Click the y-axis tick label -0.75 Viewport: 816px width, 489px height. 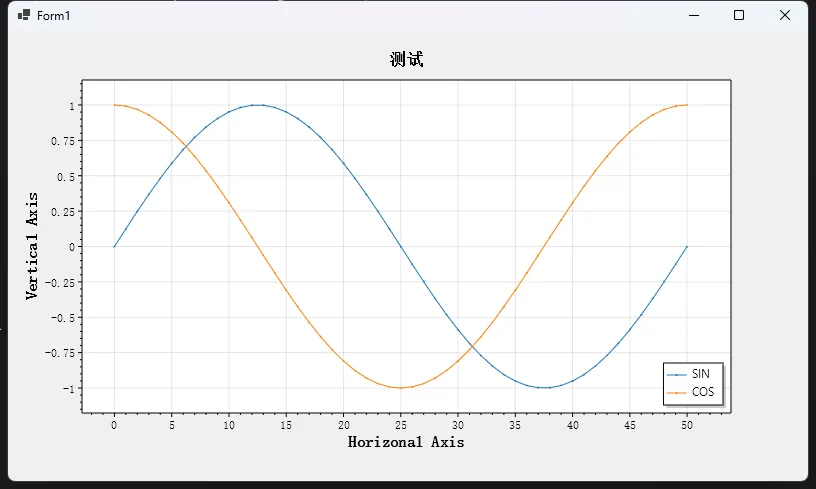[60, 353]
